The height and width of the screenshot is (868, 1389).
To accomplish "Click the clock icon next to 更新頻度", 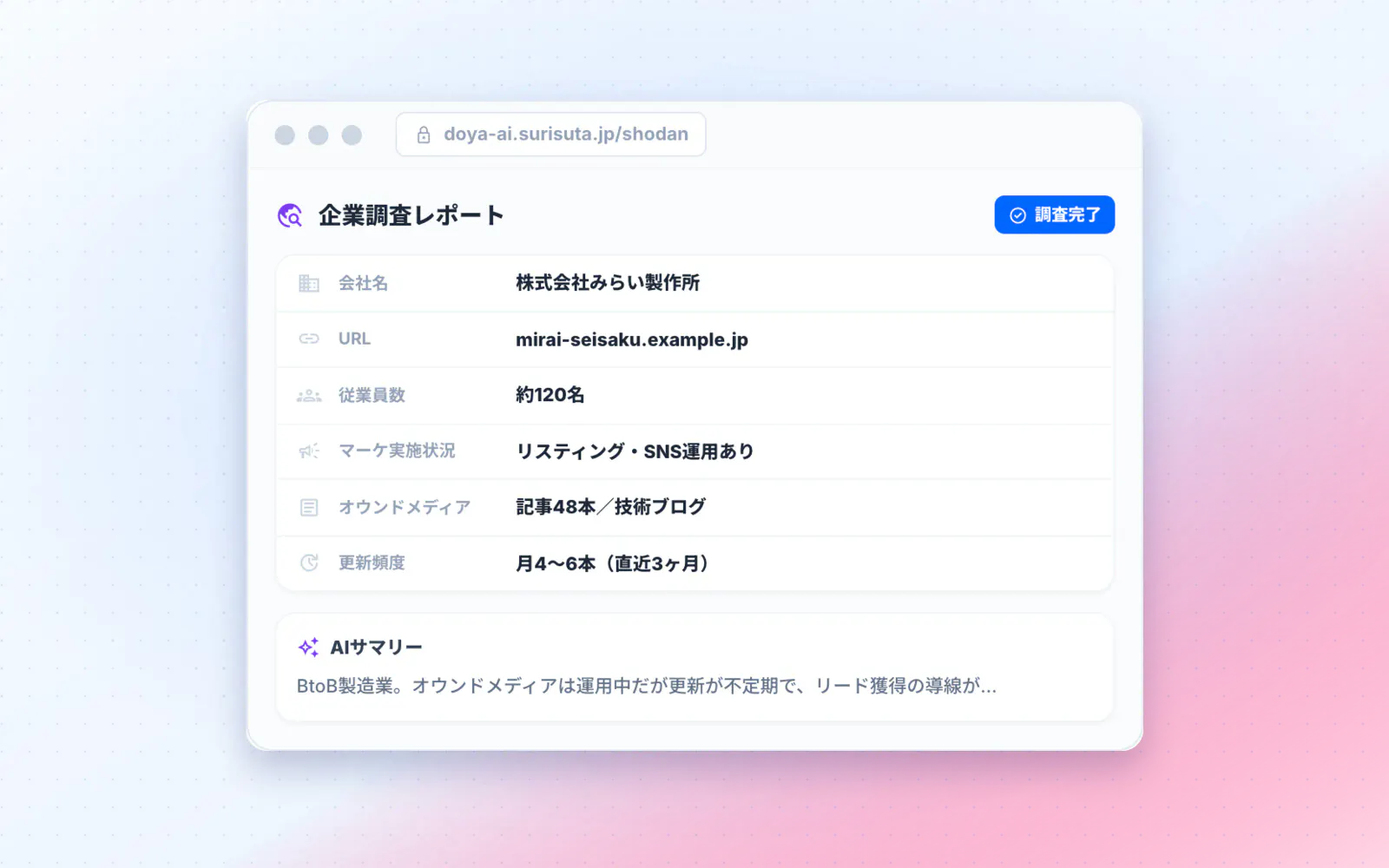I will pyautogui.click(x=309, y=562).
